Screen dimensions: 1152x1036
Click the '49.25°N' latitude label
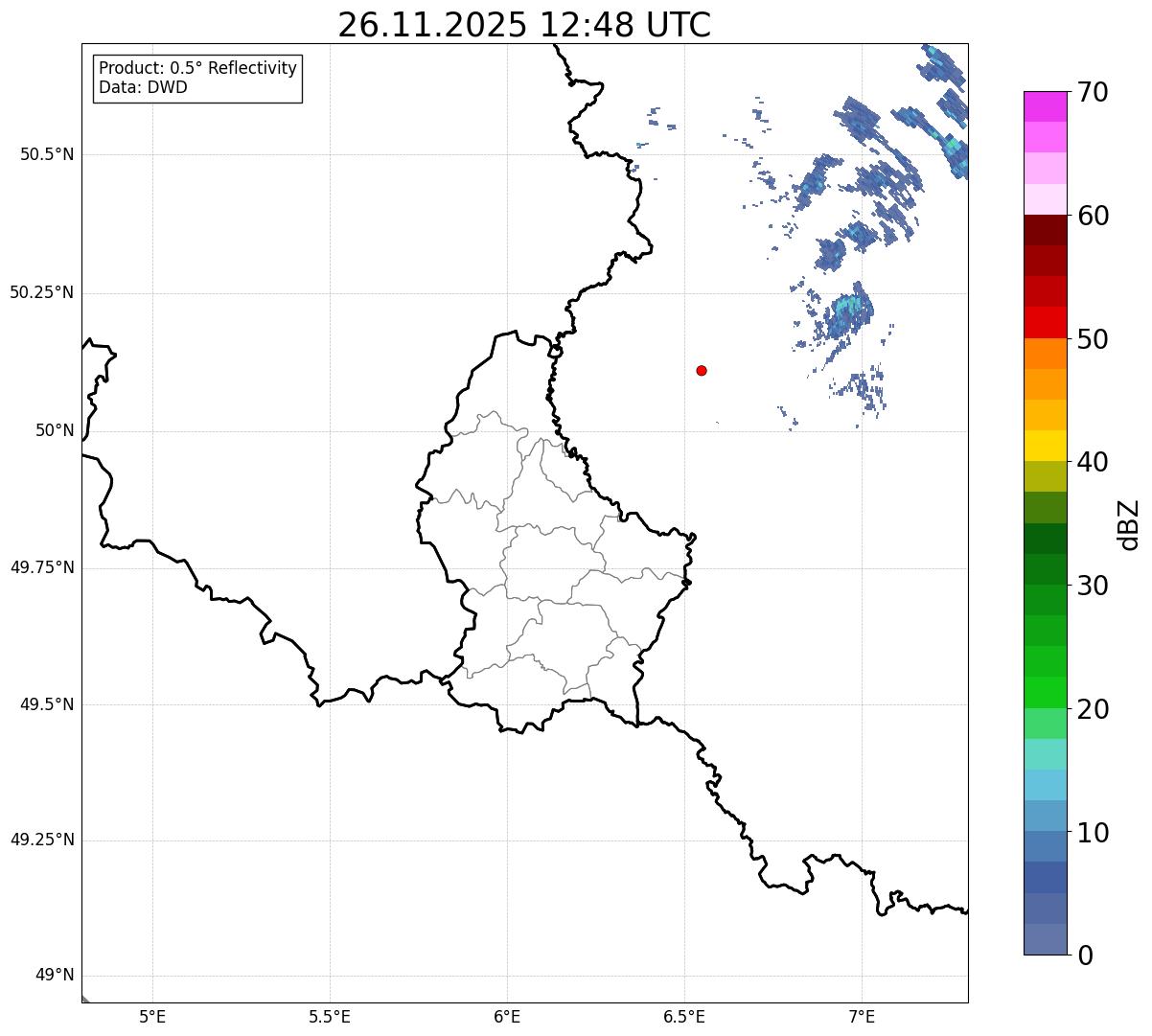pos(42,840)
